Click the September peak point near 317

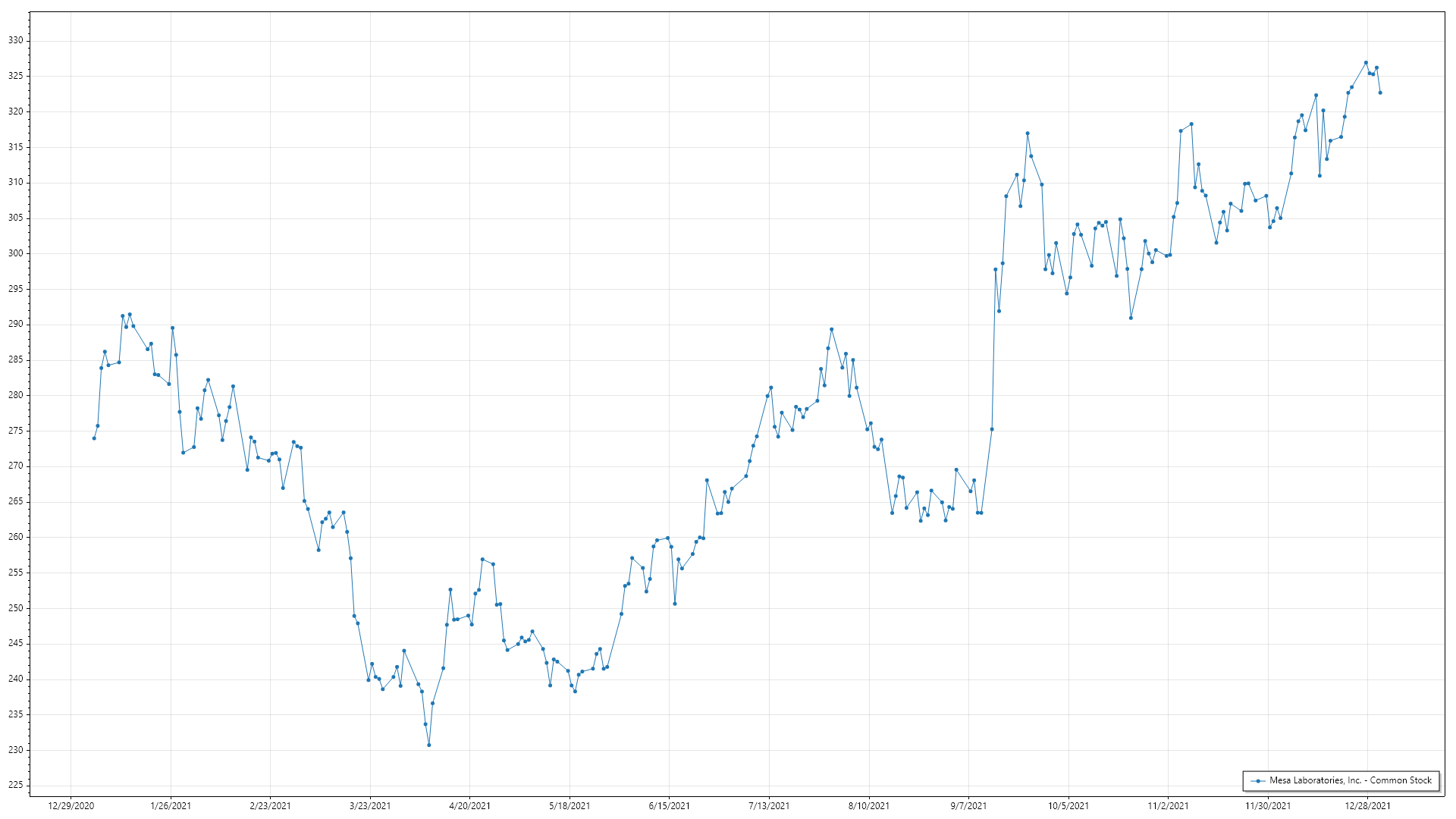coord(1028,133)
